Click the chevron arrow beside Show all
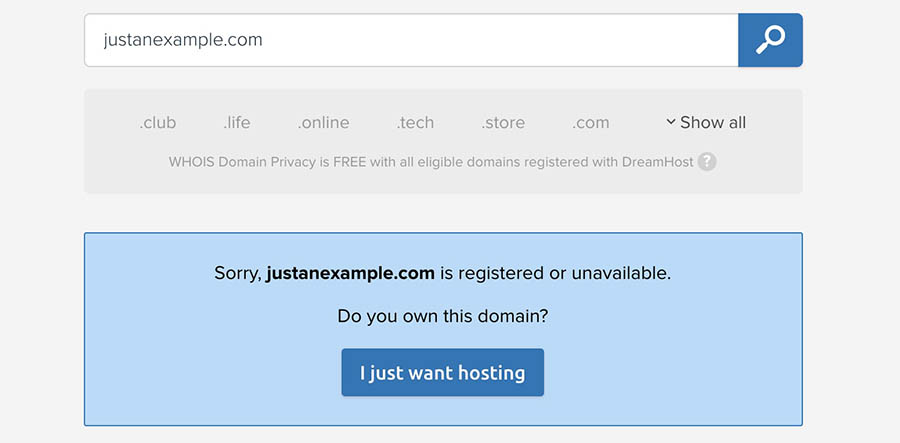This screenshot has width=900, height=443. [671, 123]
